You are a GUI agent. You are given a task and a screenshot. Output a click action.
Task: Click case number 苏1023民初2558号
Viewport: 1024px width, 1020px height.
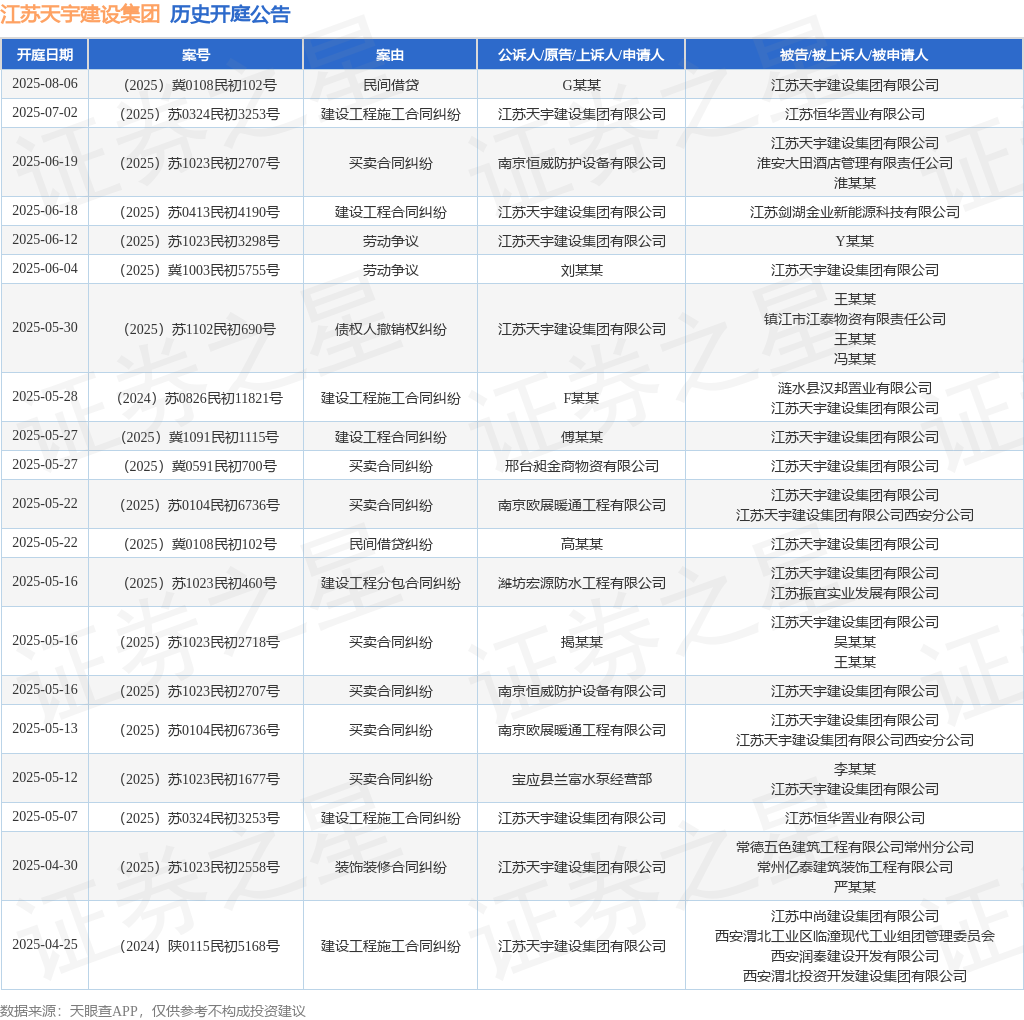pyautogui.click(x=200, y=867)
